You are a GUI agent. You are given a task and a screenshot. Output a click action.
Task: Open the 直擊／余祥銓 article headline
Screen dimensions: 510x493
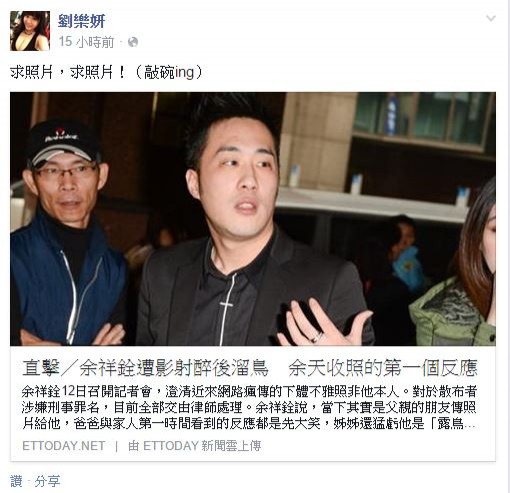[x=250, y=368]
